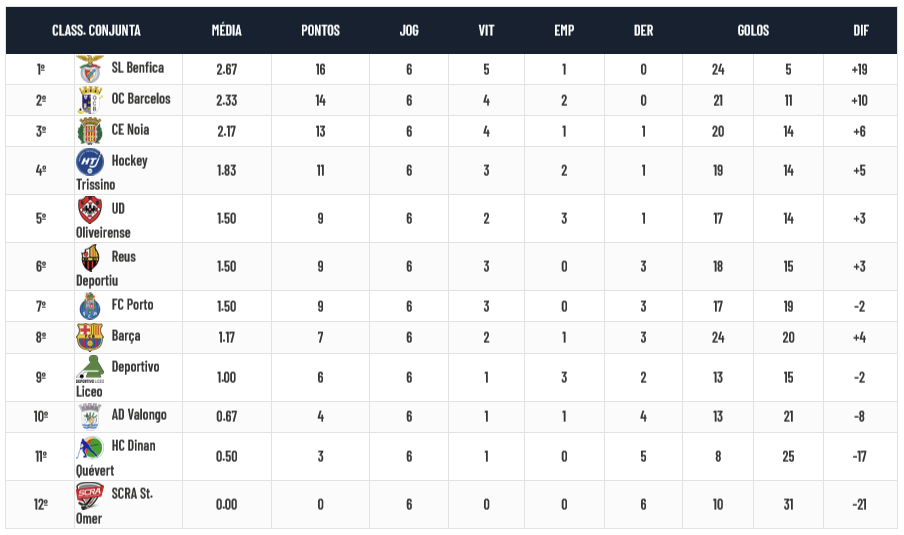This screenshot has height=535, width=904.
Task: Open the SL Benfica team name
Action: click(138, 67)
